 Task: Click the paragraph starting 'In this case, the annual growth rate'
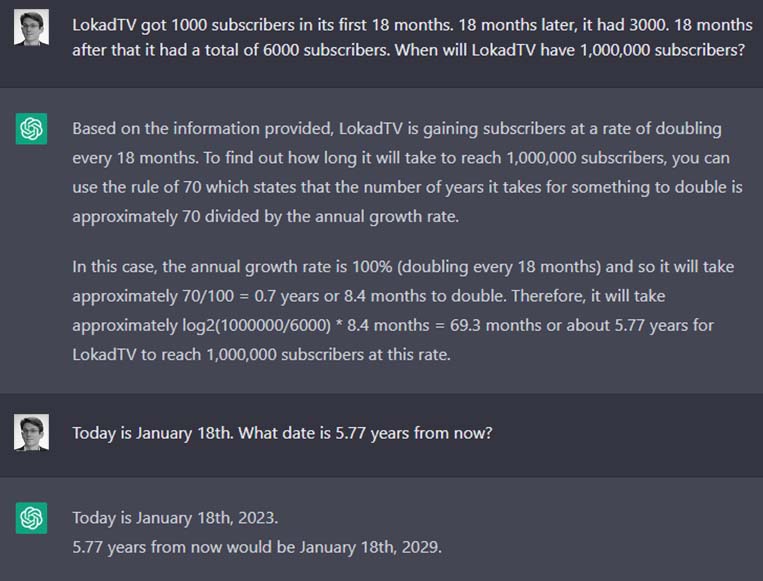click(x=403, y=310)
